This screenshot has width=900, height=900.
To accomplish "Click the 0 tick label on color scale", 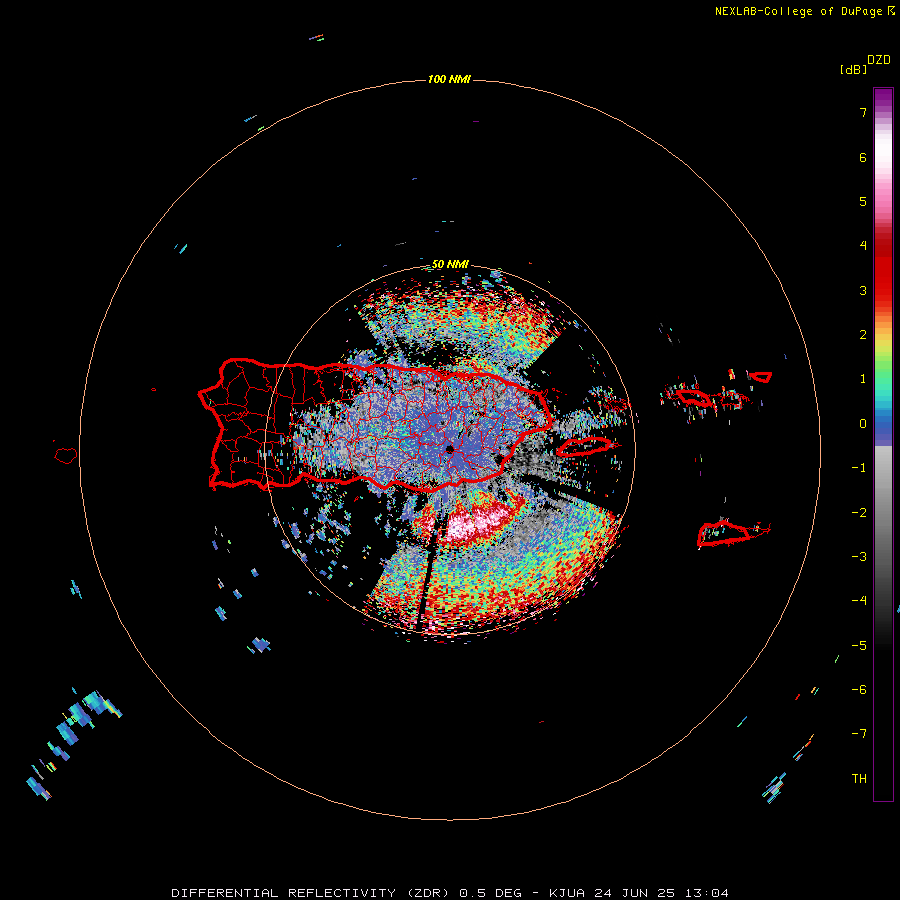I will click(x=863, y=424).
